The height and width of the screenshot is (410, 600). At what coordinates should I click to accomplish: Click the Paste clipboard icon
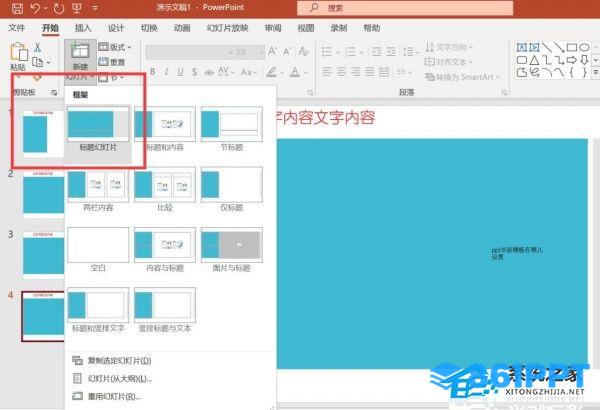pyautogui.click(x=18, y=52)
